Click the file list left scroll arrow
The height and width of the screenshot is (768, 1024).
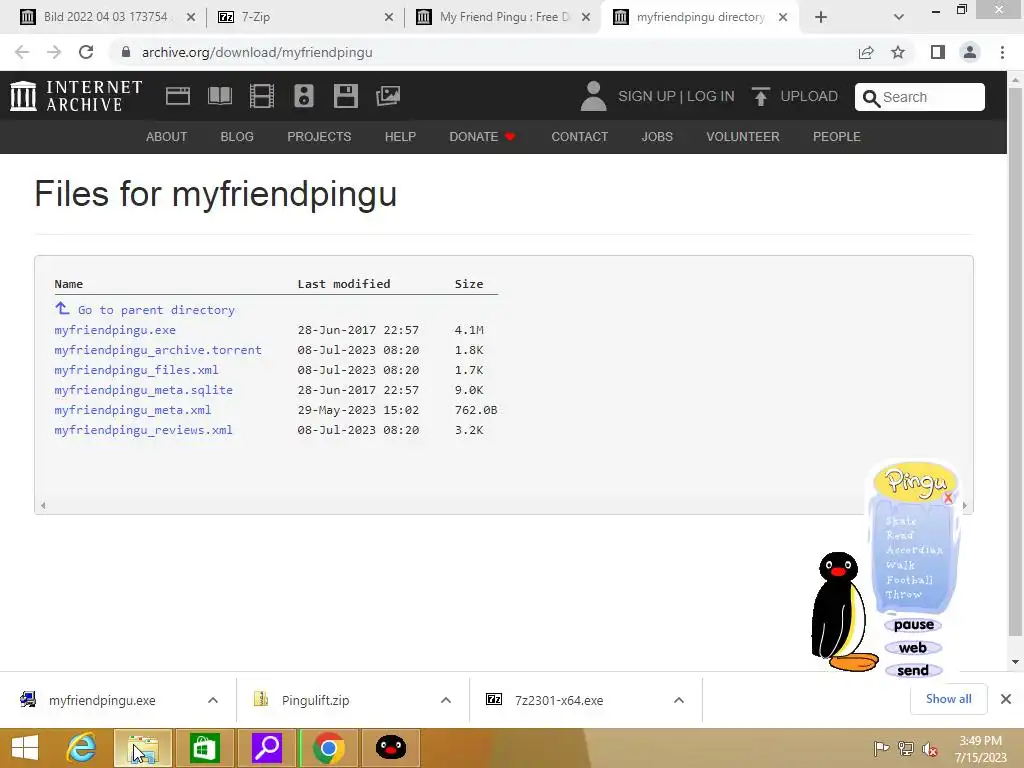point(43,505)
